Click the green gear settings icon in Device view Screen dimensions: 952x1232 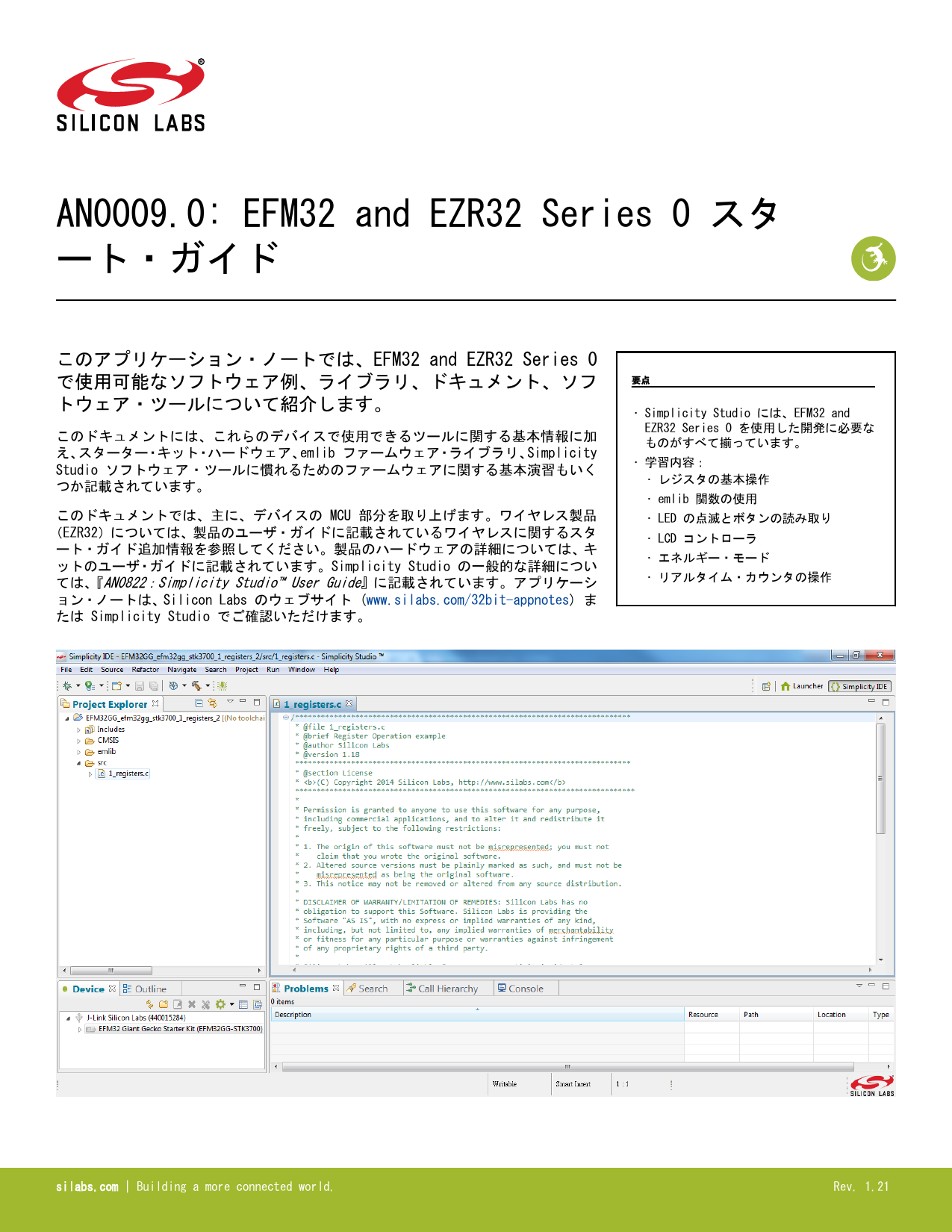[x=220, y=1004]
